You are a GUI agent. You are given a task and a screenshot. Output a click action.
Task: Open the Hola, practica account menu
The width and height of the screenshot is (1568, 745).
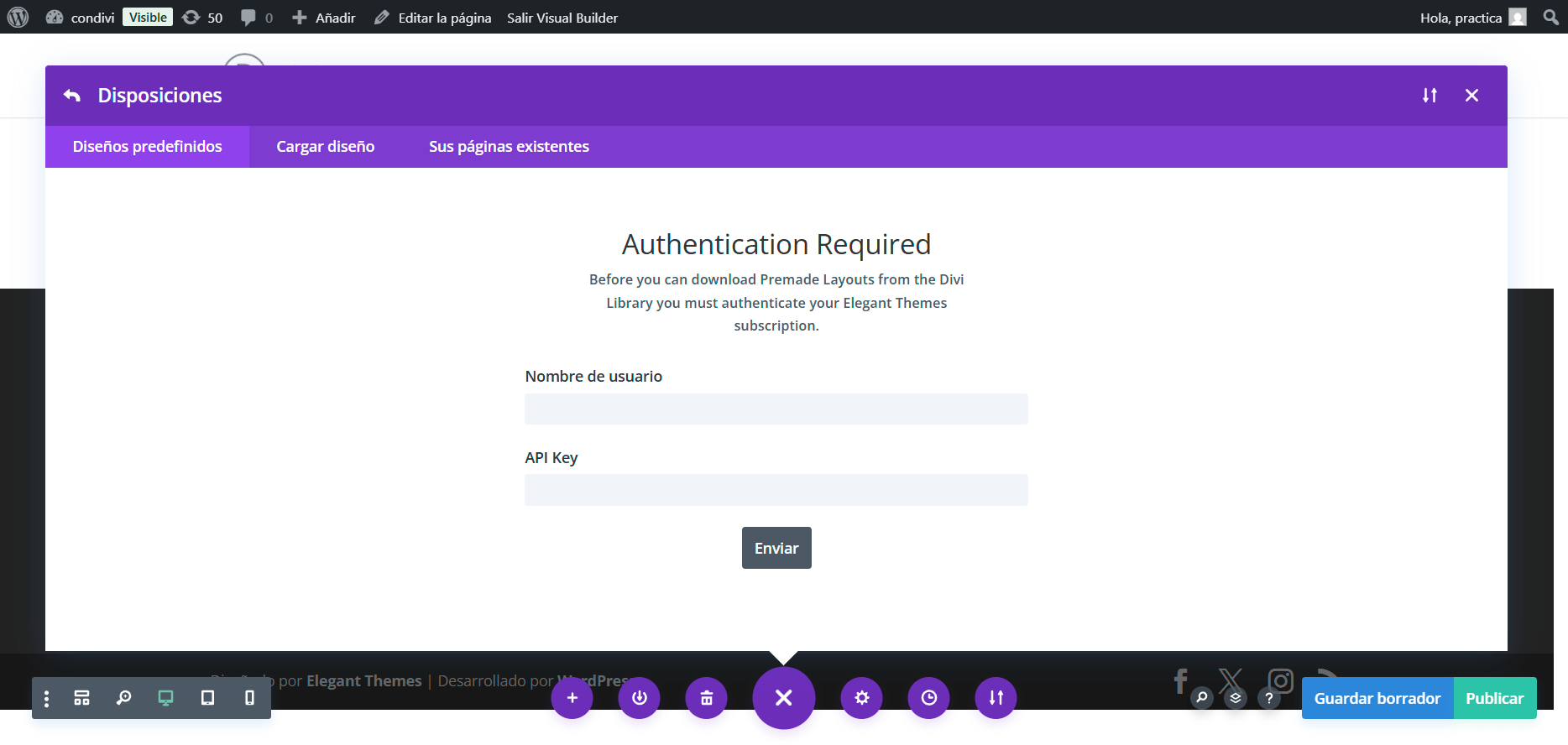pyautogui.click(x=1472, y=17)
